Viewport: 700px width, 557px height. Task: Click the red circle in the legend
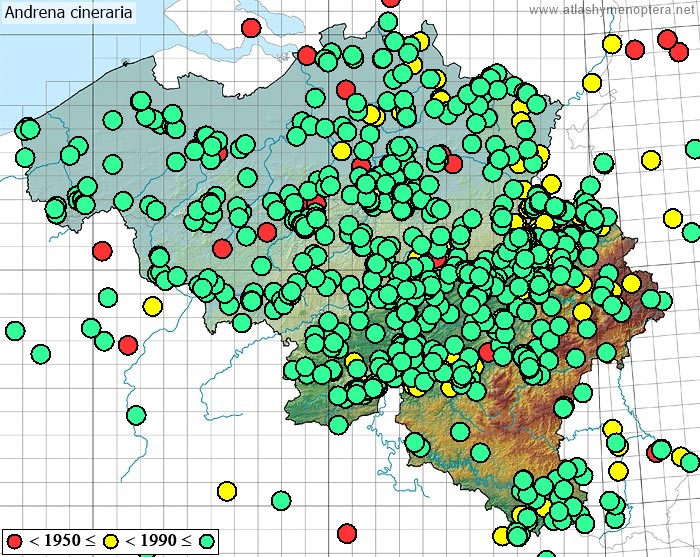15,541
